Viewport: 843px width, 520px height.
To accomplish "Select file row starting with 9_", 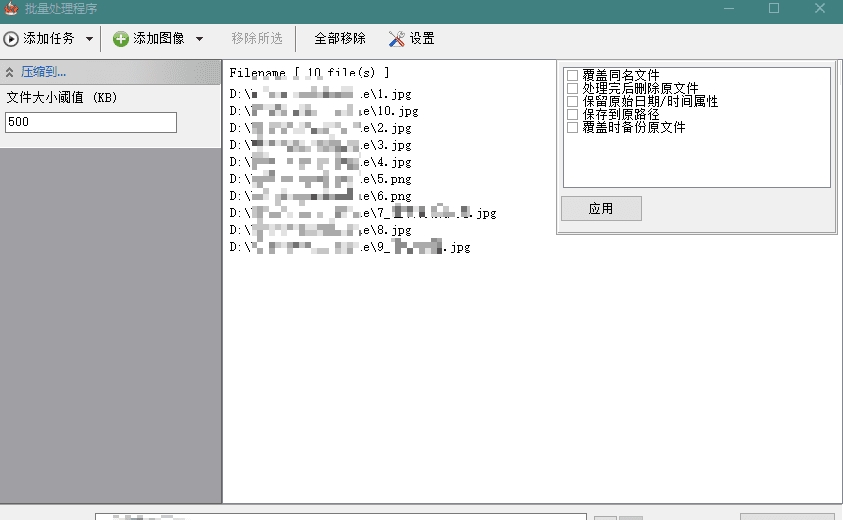I will (350, 247).
